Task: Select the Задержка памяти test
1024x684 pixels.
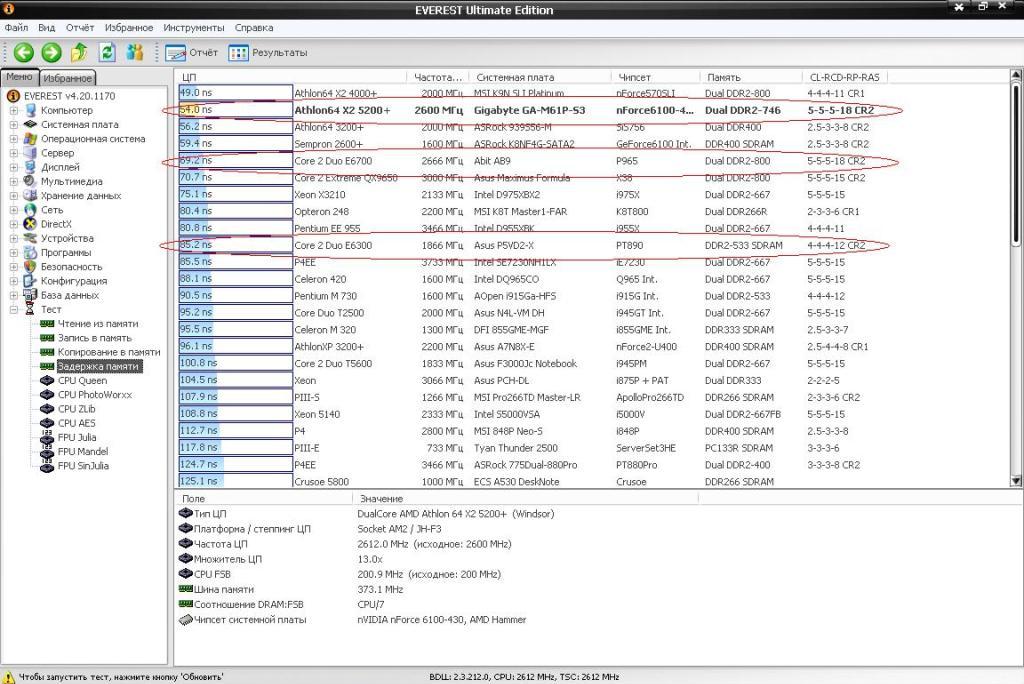Action: tap(99, 366)
